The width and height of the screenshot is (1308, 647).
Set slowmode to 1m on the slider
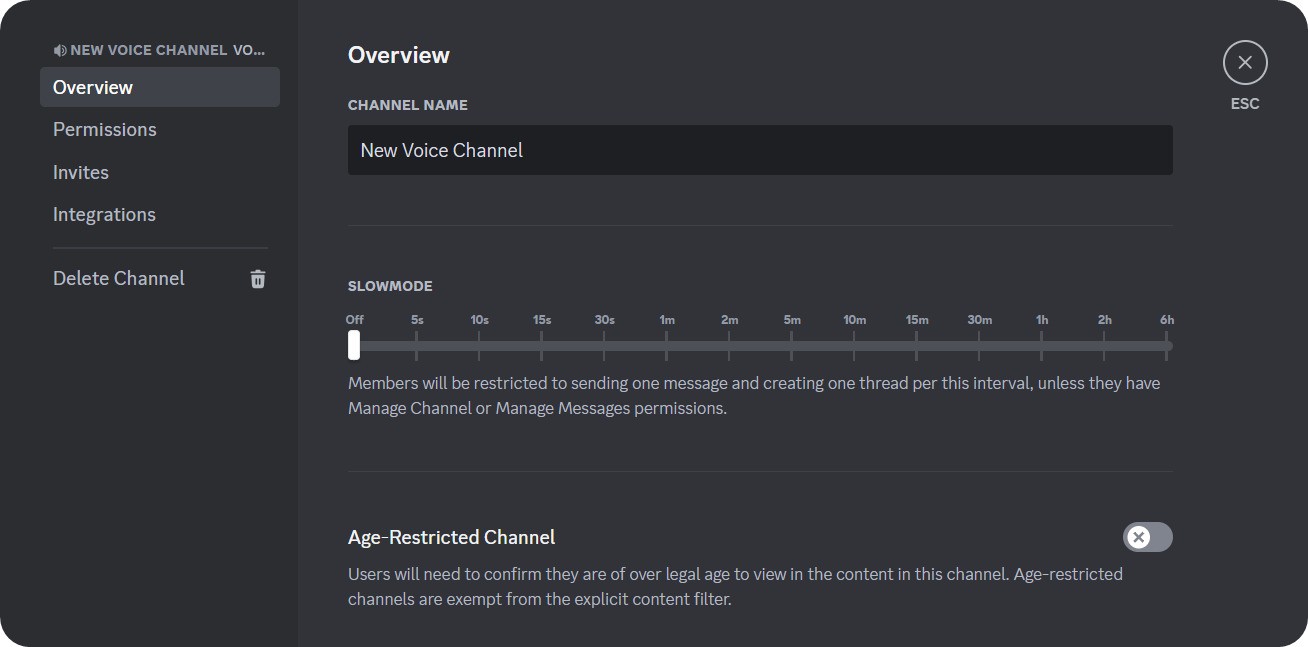667,345
